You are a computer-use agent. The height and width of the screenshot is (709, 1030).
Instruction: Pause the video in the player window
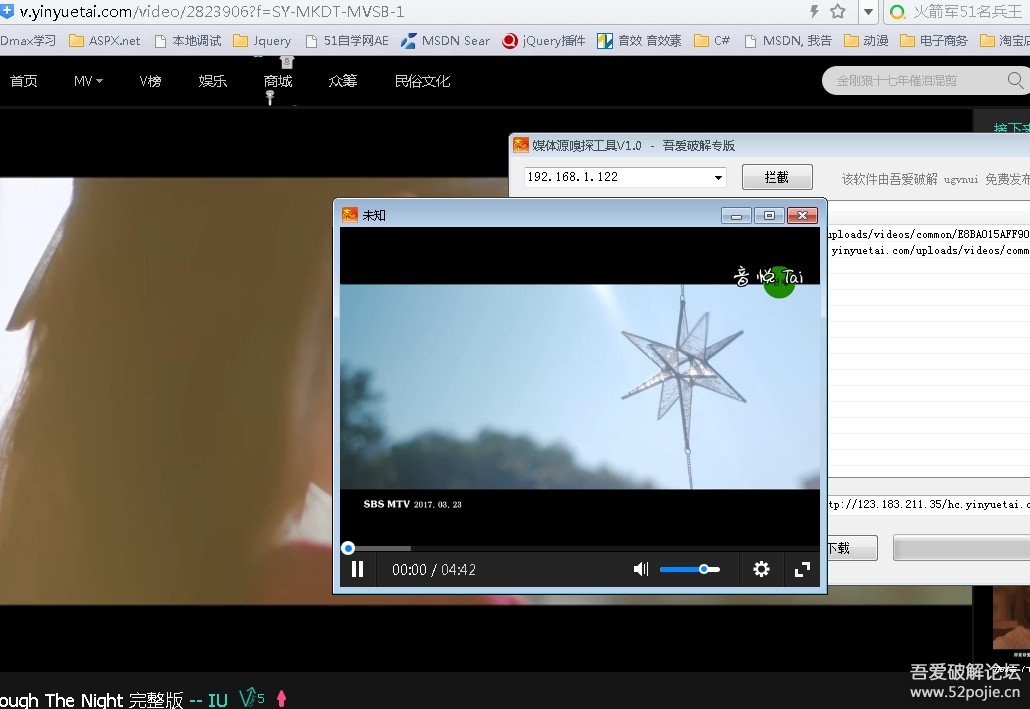pyautogui.click(x=357, y=569)
